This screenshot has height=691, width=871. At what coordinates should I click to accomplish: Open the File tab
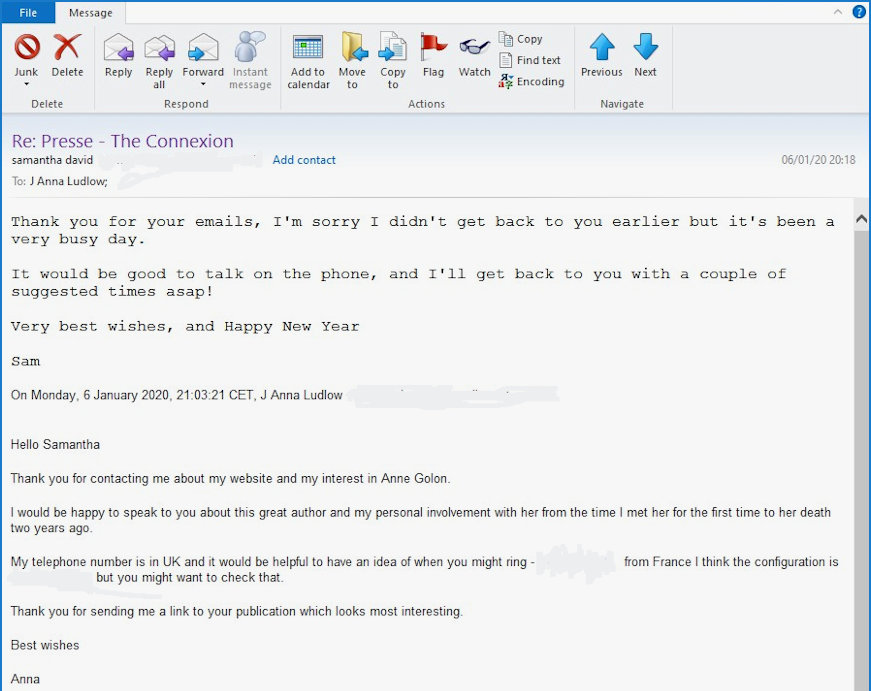[28, 13]
